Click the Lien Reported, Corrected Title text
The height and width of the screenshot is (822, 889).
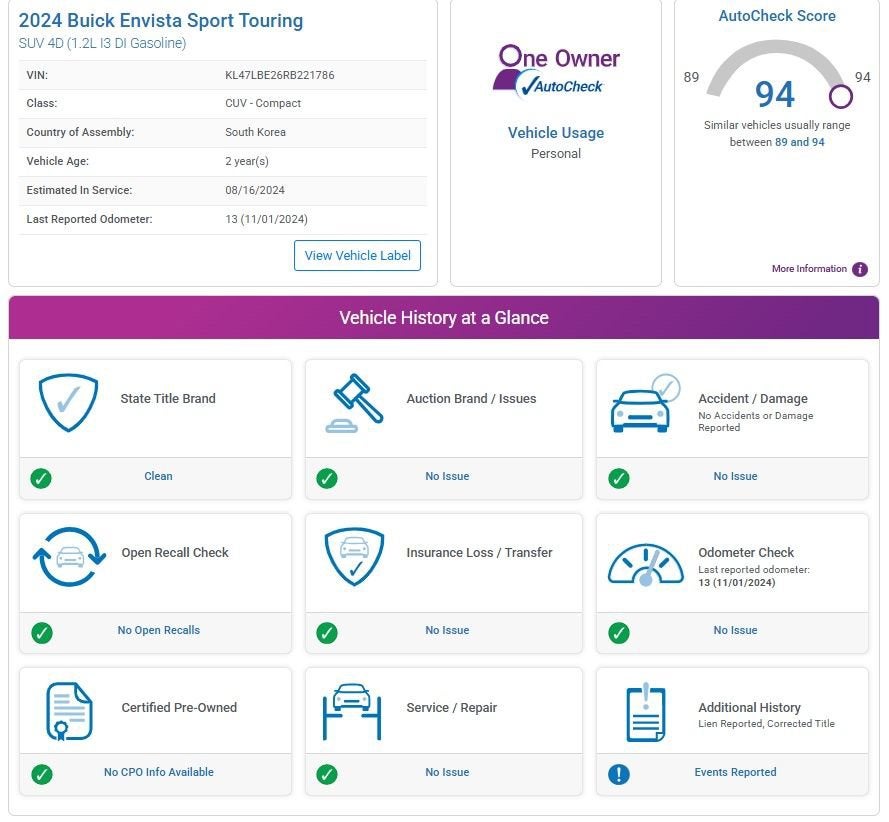767,724
